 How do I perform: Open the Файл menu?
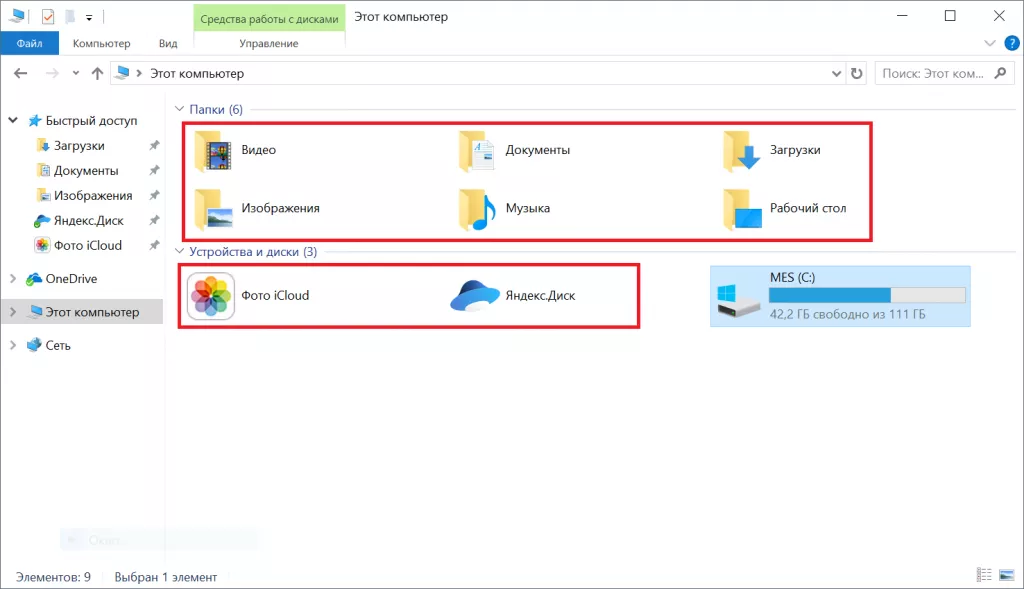(x=29, y=43)
